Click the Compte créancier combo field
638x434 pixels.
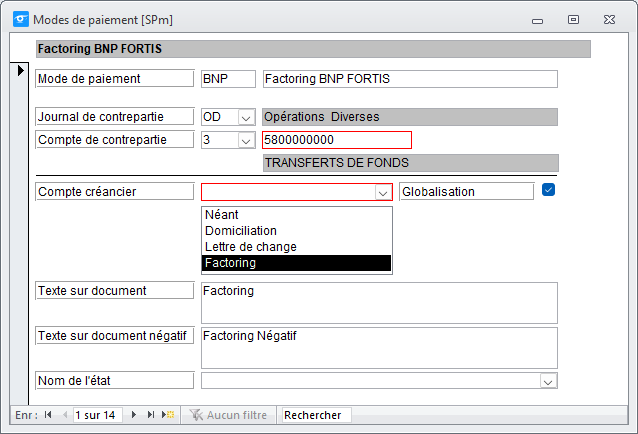(x=297, y=192)
